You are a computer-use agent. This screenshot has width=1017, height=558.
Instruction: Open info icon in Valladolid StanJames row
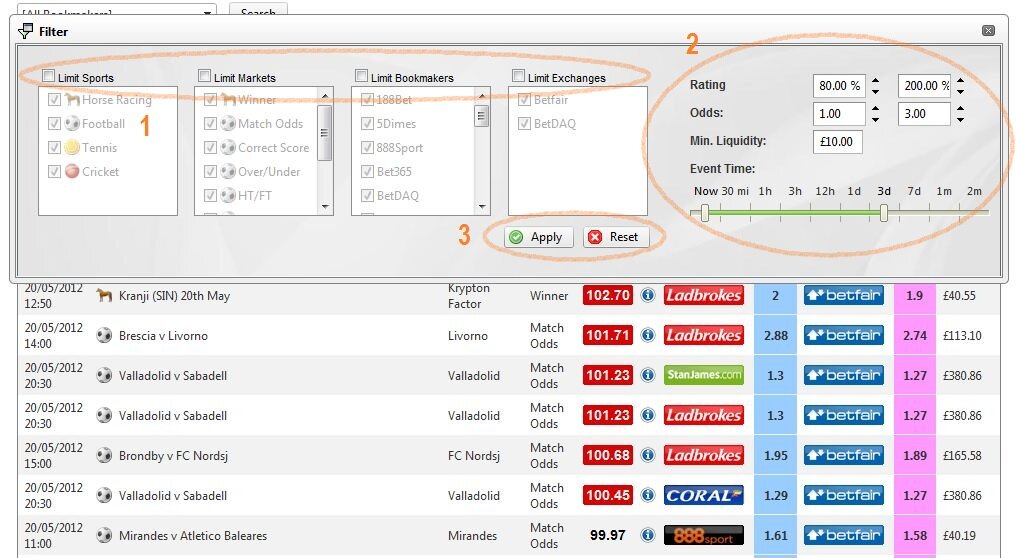647,375
